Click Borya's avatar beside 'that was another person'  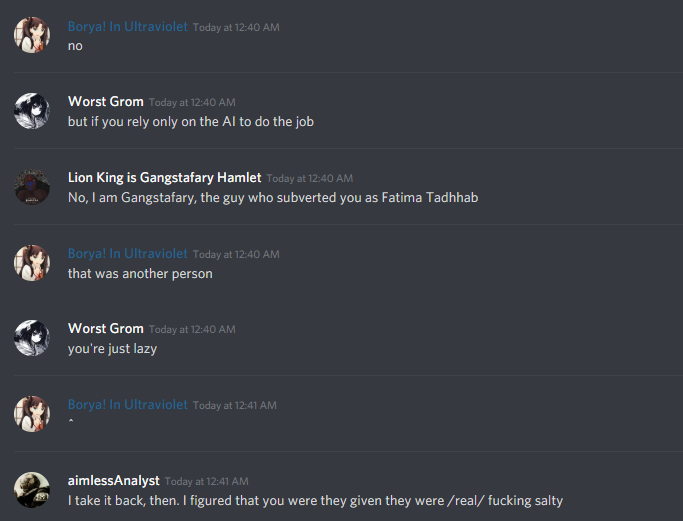pos(32,263)
